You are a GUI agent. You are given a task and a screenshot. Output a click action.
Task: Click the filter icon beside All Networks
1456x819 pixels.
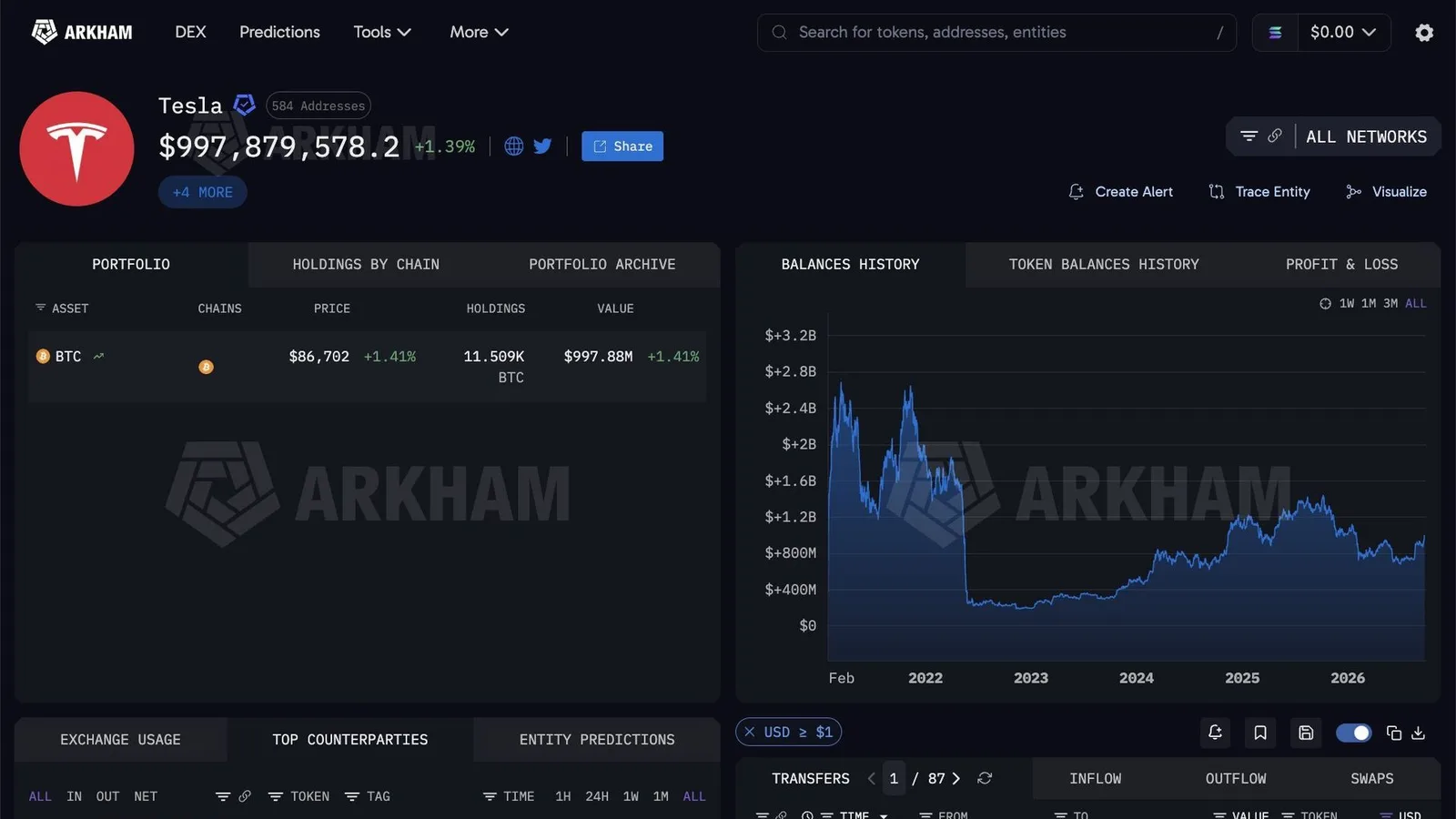pyautogui.click(x=1249, y=136)
